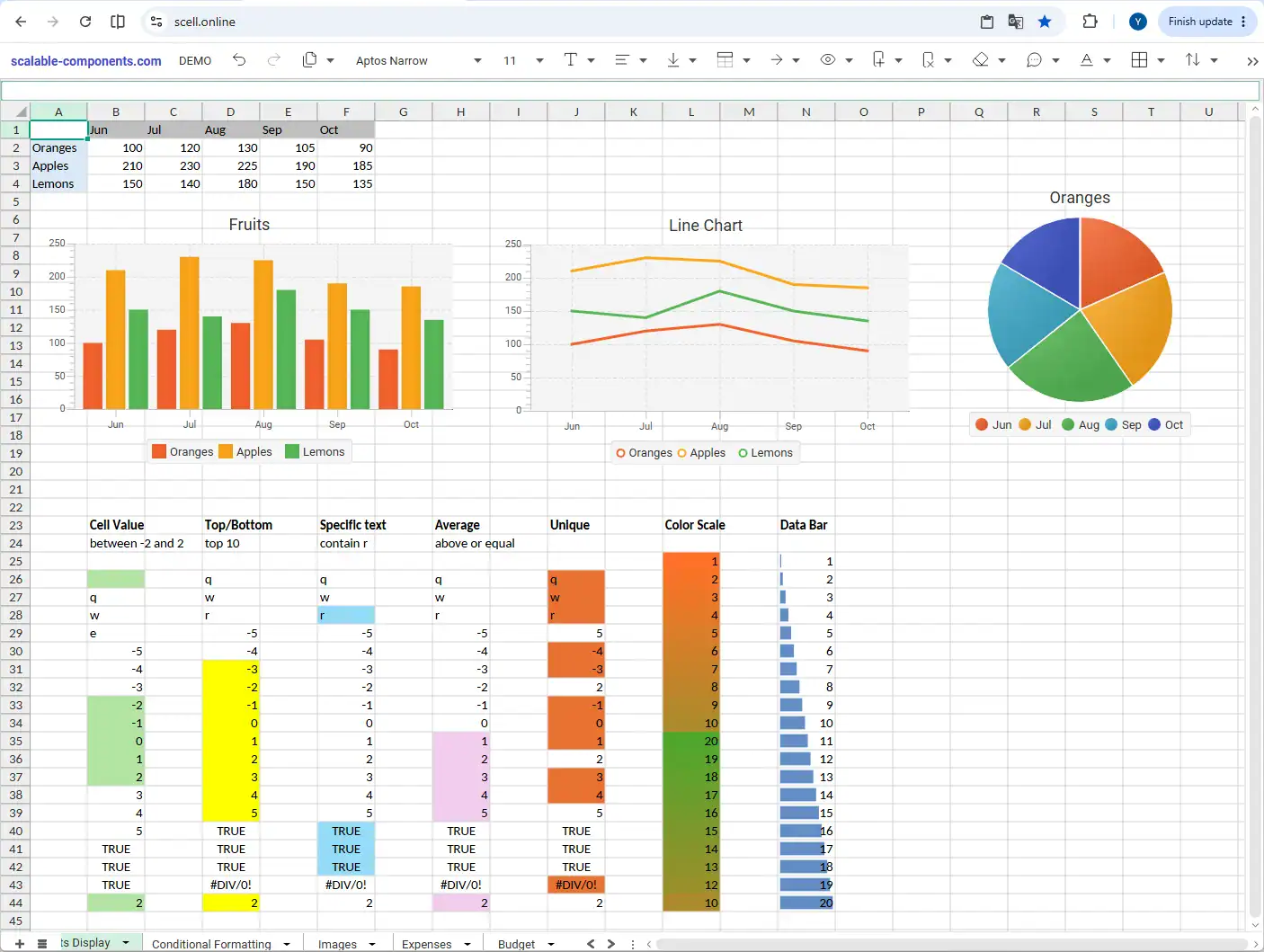Click the font color A icon

(x=1086, y=60)
